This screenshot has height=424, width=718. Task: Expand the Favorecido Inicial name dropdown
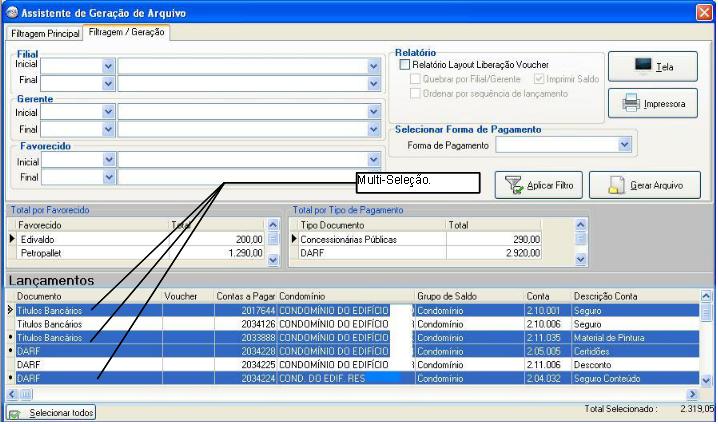pos(374,161)
